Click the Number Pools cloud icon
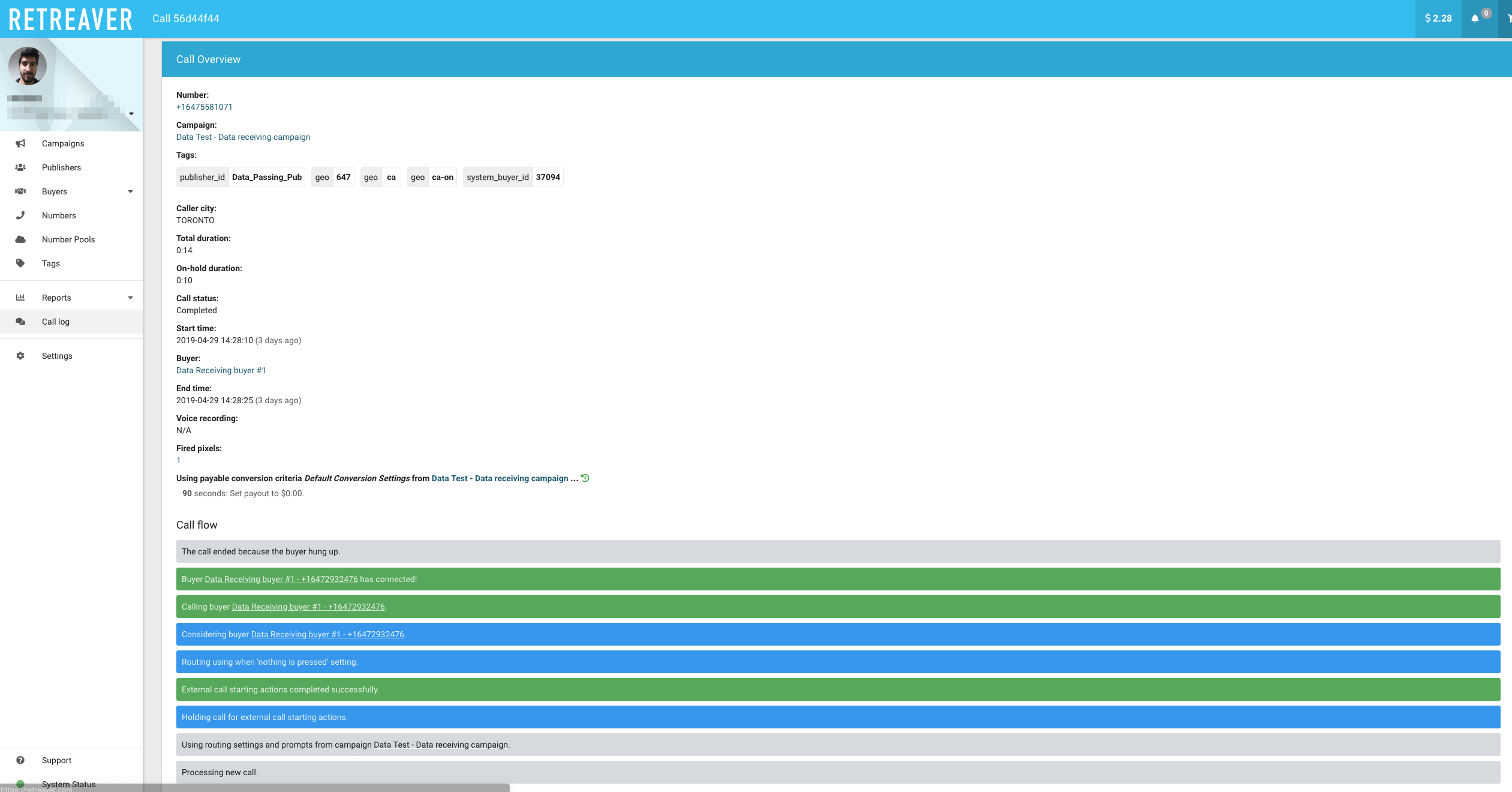The image size is (1512, 792). [20, 239]
